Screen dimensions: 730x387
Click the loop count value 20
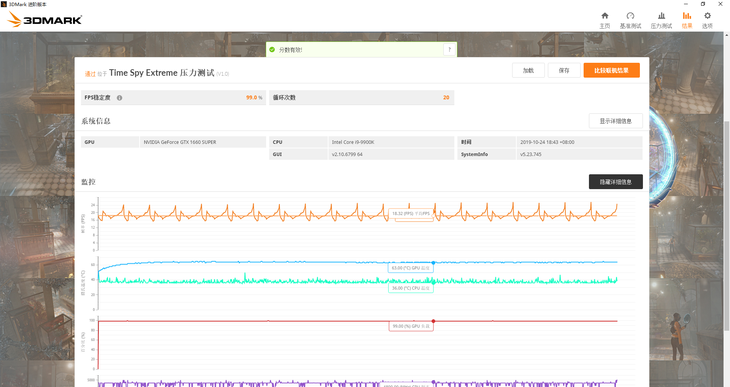(x=446, y=97)
